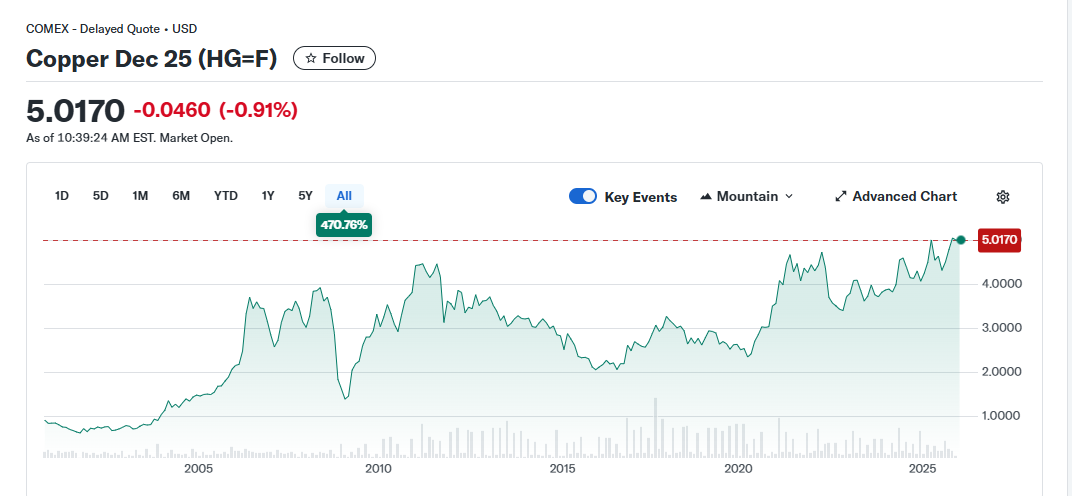Expand the Mountain dropdown chevron

(x=789, y=197)
